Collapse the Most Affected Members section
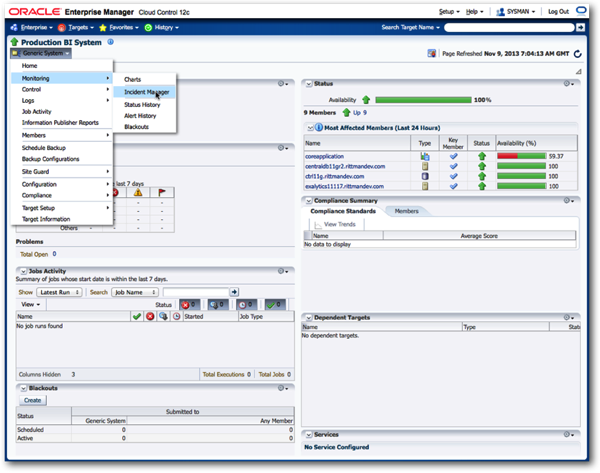The image size is (600, 473). click(x=310, y=128)
